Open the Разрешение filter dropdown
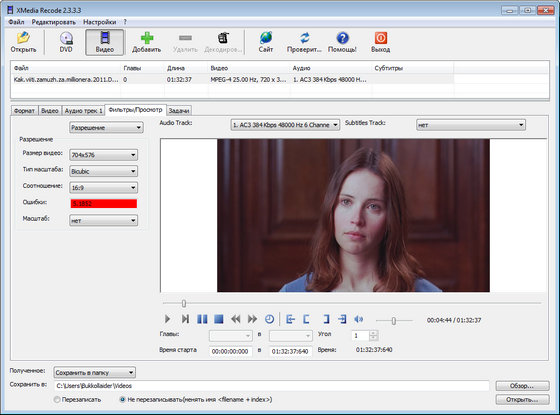 click(106, 128)
